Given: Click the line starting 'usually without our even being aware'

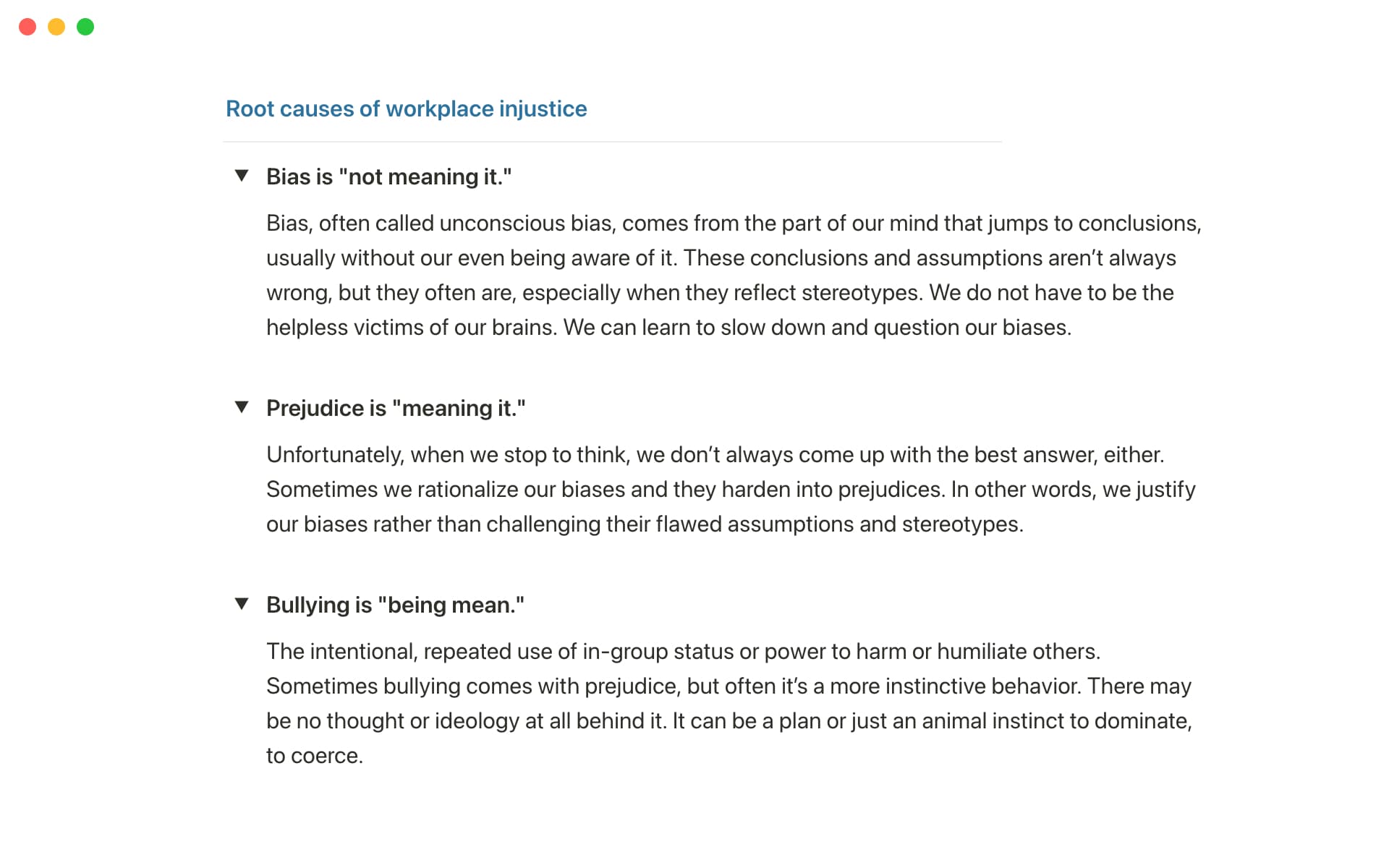Looking at the screenshot, I should pos(721,258).
